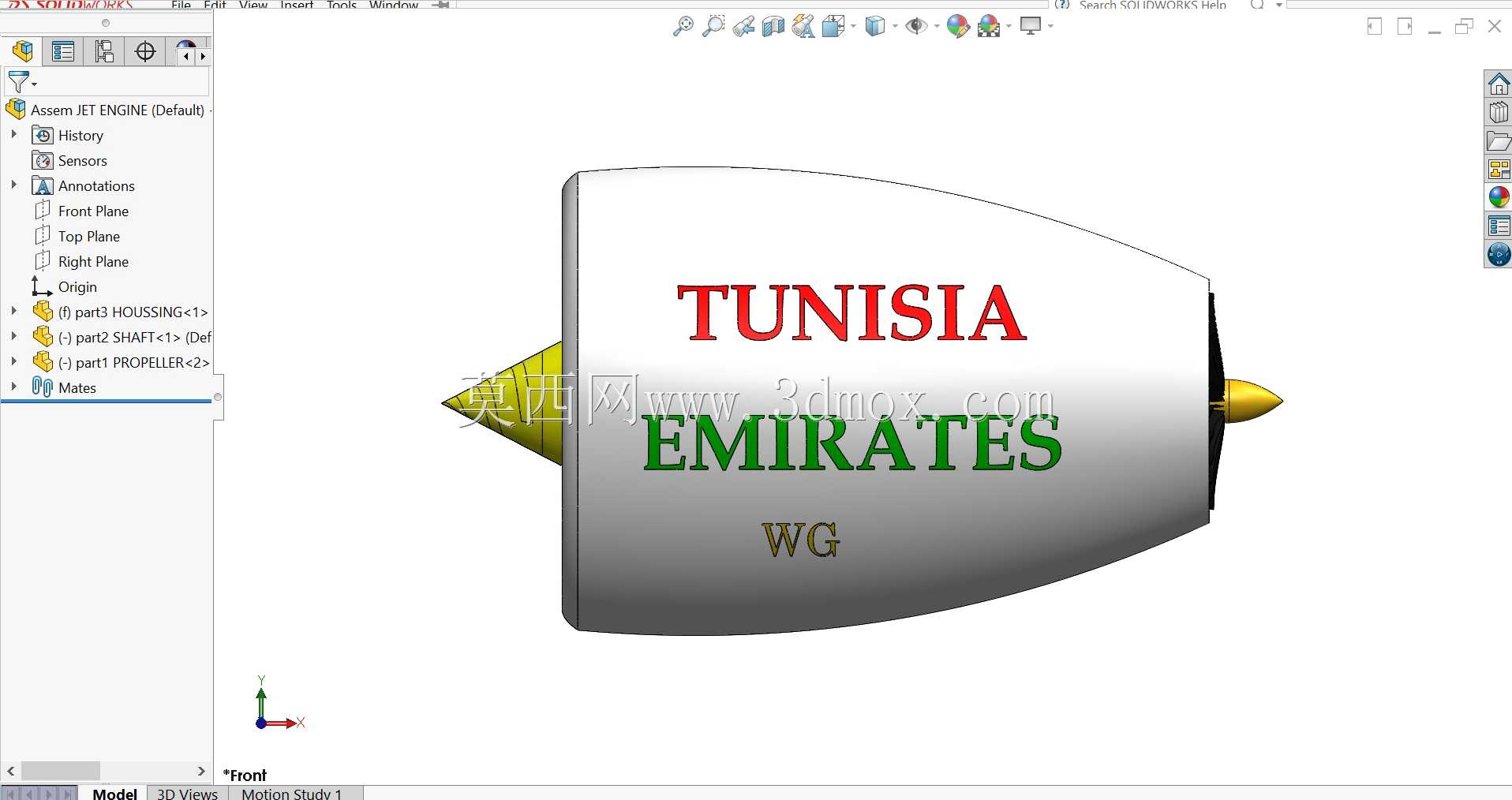Click the Hide/Show Items eye icon

[916, 26]
